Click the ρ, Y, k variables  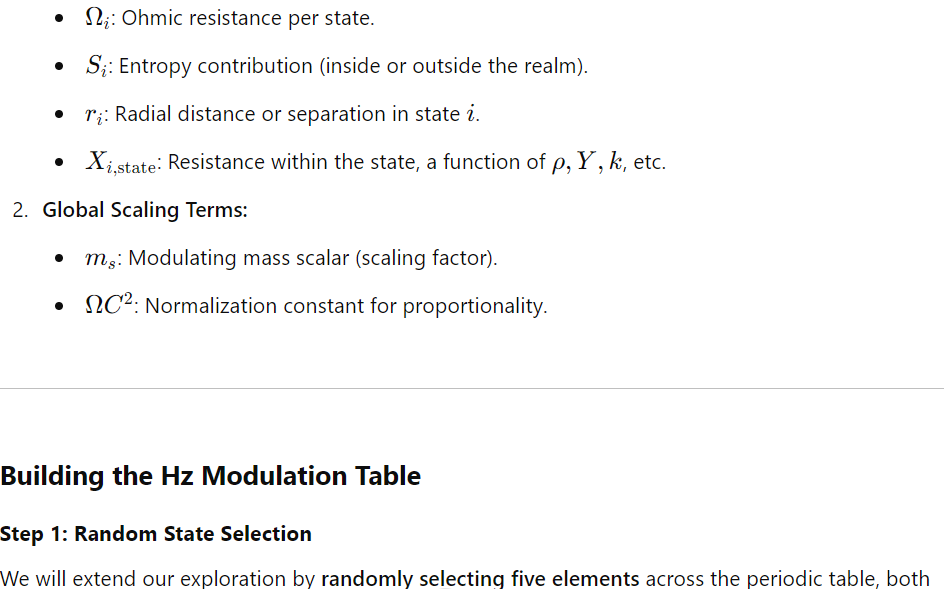click(x=588, y=162)
